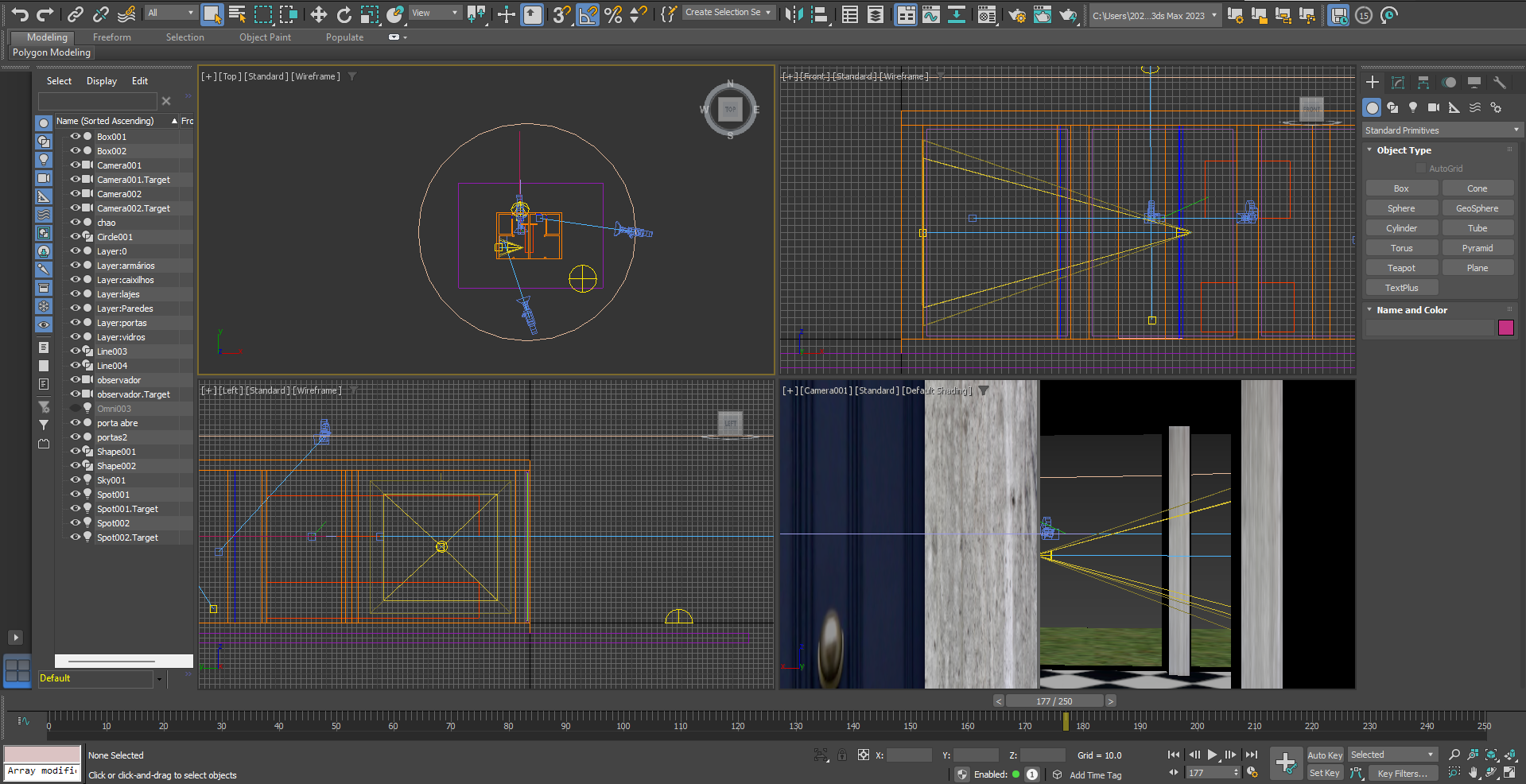1526x784 pixels.
Task: Click the Auto Key button
Action: coord(1324,755)
